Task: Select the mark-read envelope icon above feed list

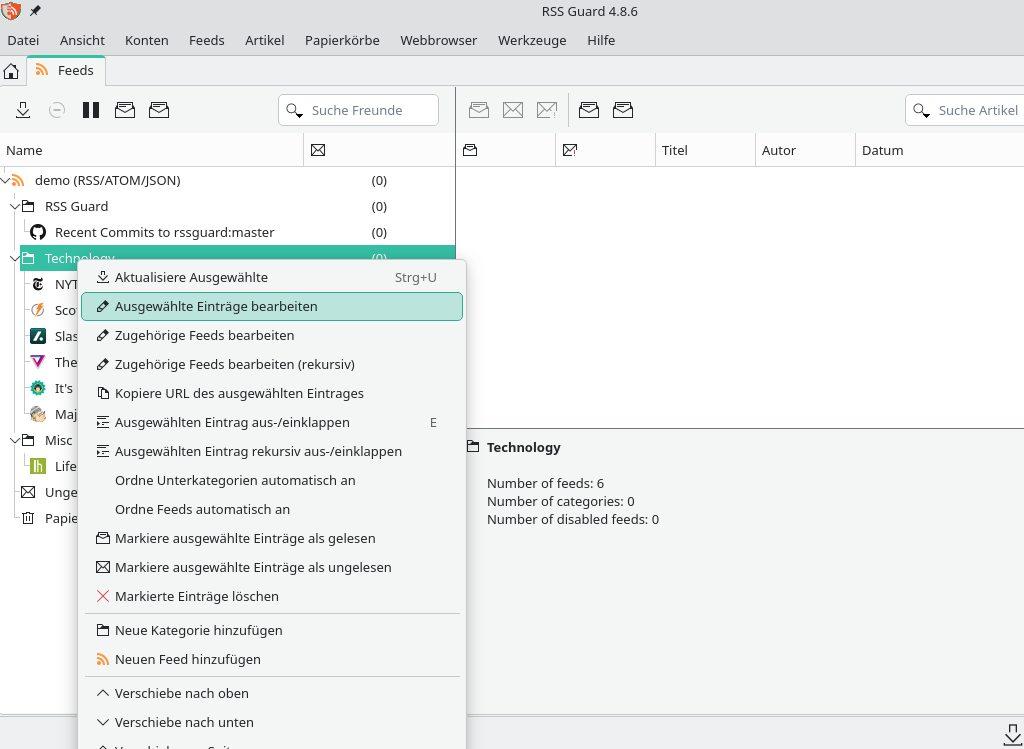Action: [x=125, y=110]
